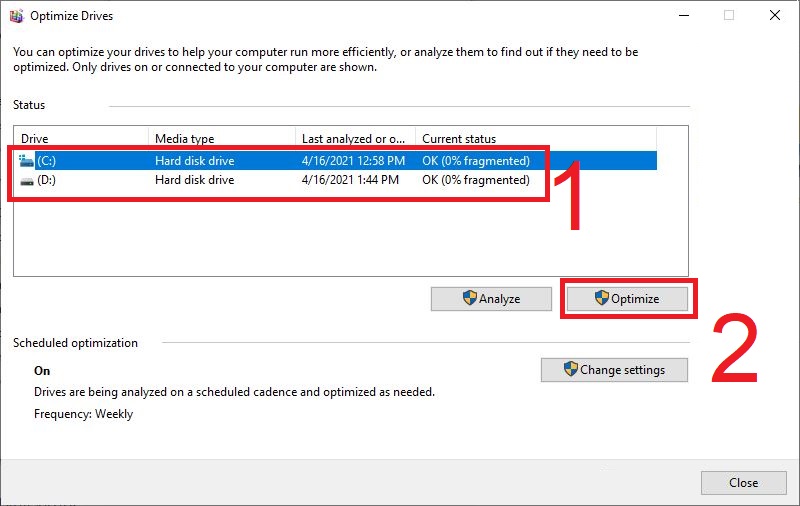Click the Last analyzed column header
Screen dimensions: 800x506
click(354, 139)
